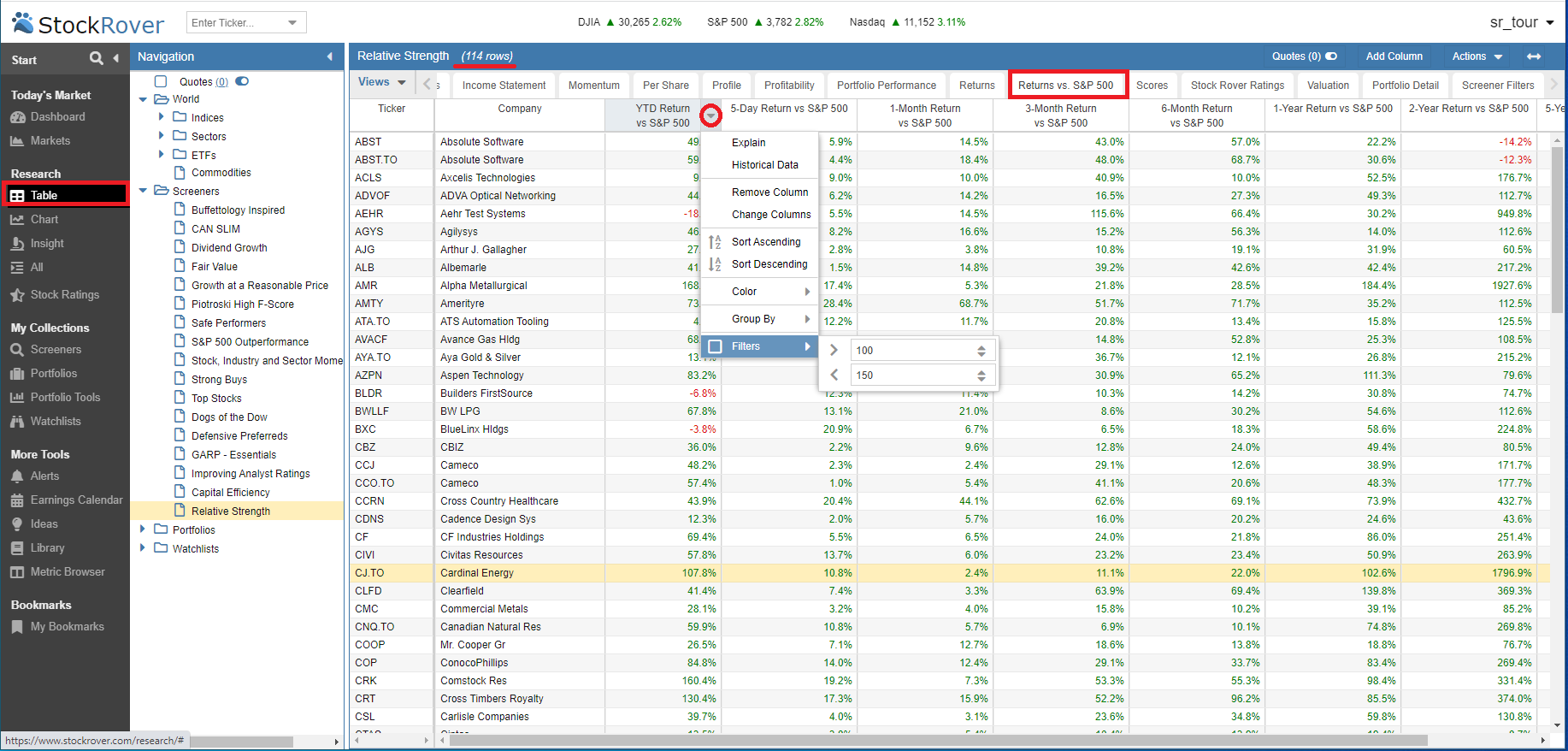
Task: Open Alerts in More Tools
Action: 44,476
